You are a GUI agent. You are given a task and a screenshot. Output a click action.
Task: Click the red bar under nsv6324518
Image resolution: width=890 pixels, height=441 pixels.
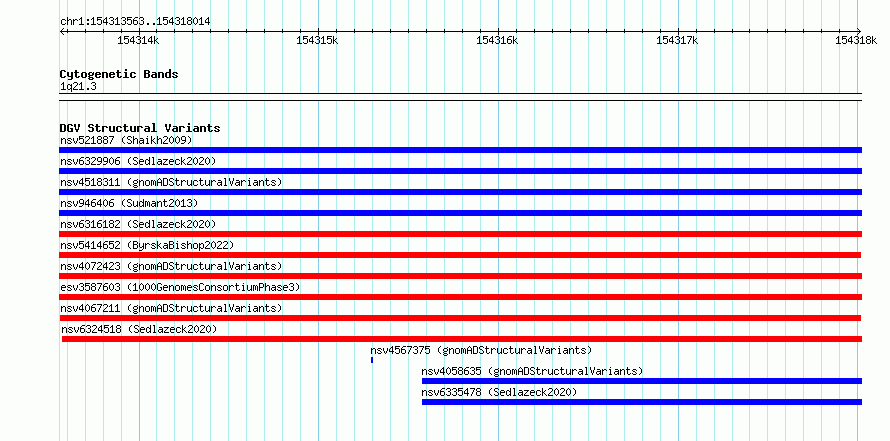[462, 339]
